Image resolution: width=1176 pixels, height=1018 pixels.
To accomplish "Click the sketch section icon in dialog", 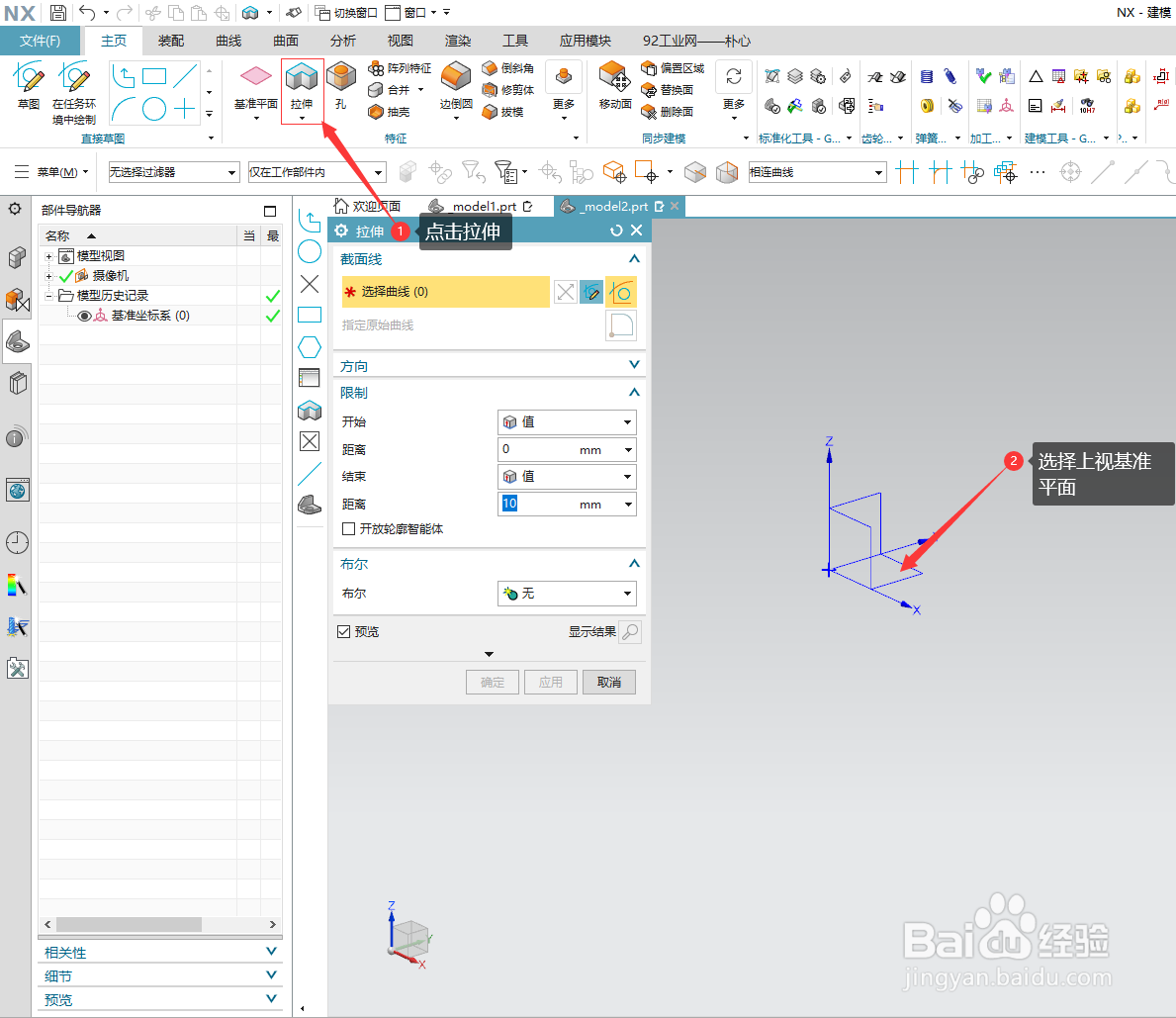I will 591,293.
